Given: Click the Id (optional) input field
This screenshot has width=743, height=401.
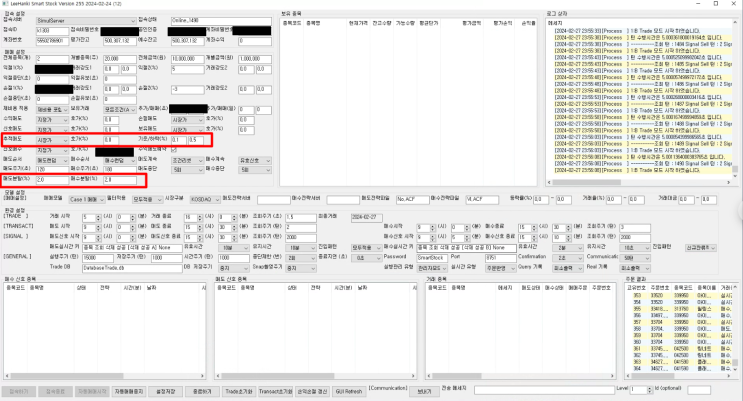Looking at the screenshot, I should click(699, 390).
